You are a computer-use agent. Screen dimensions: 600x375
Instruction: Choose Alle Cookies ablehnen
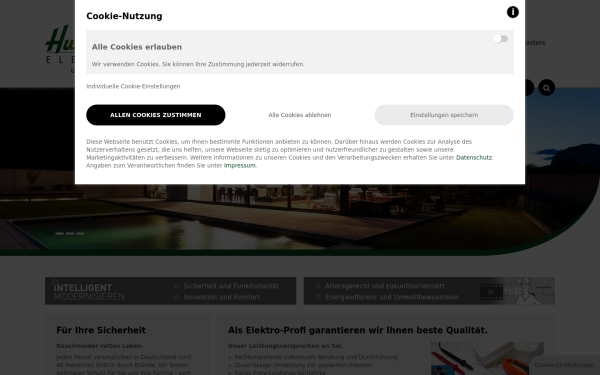[300, 115]
